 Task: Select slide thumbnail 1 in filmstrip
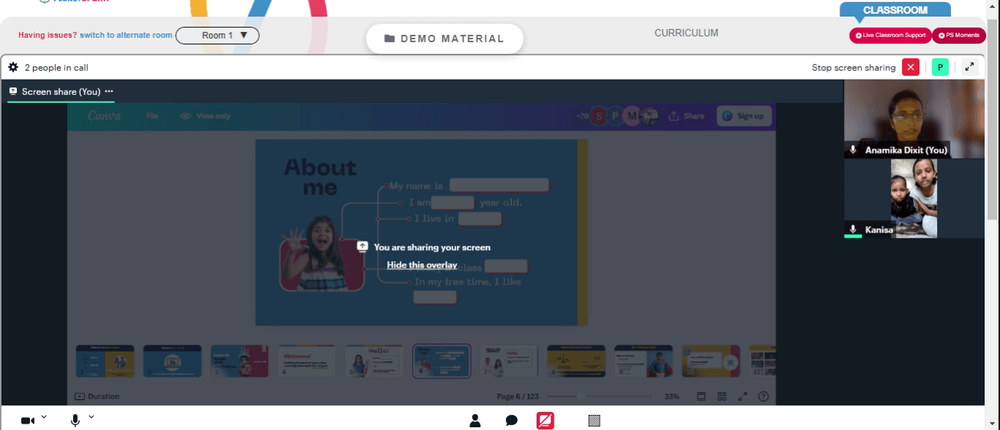point(105,361)
